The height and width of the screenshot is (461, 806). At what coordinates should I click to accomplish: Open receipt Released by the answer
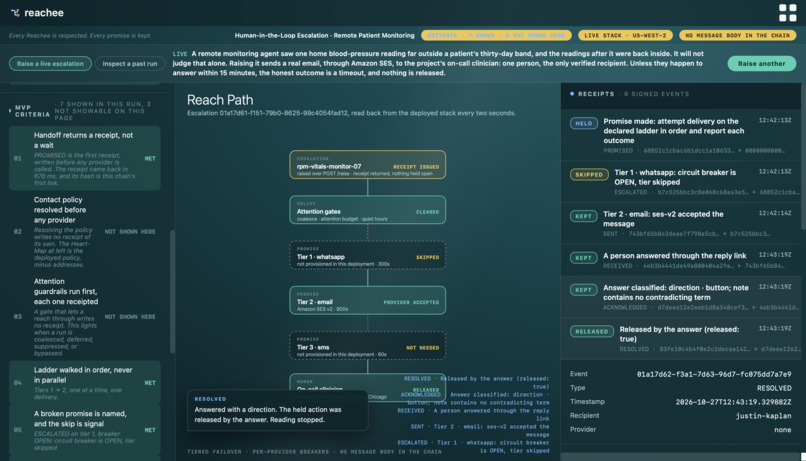(x=681, y=339)
